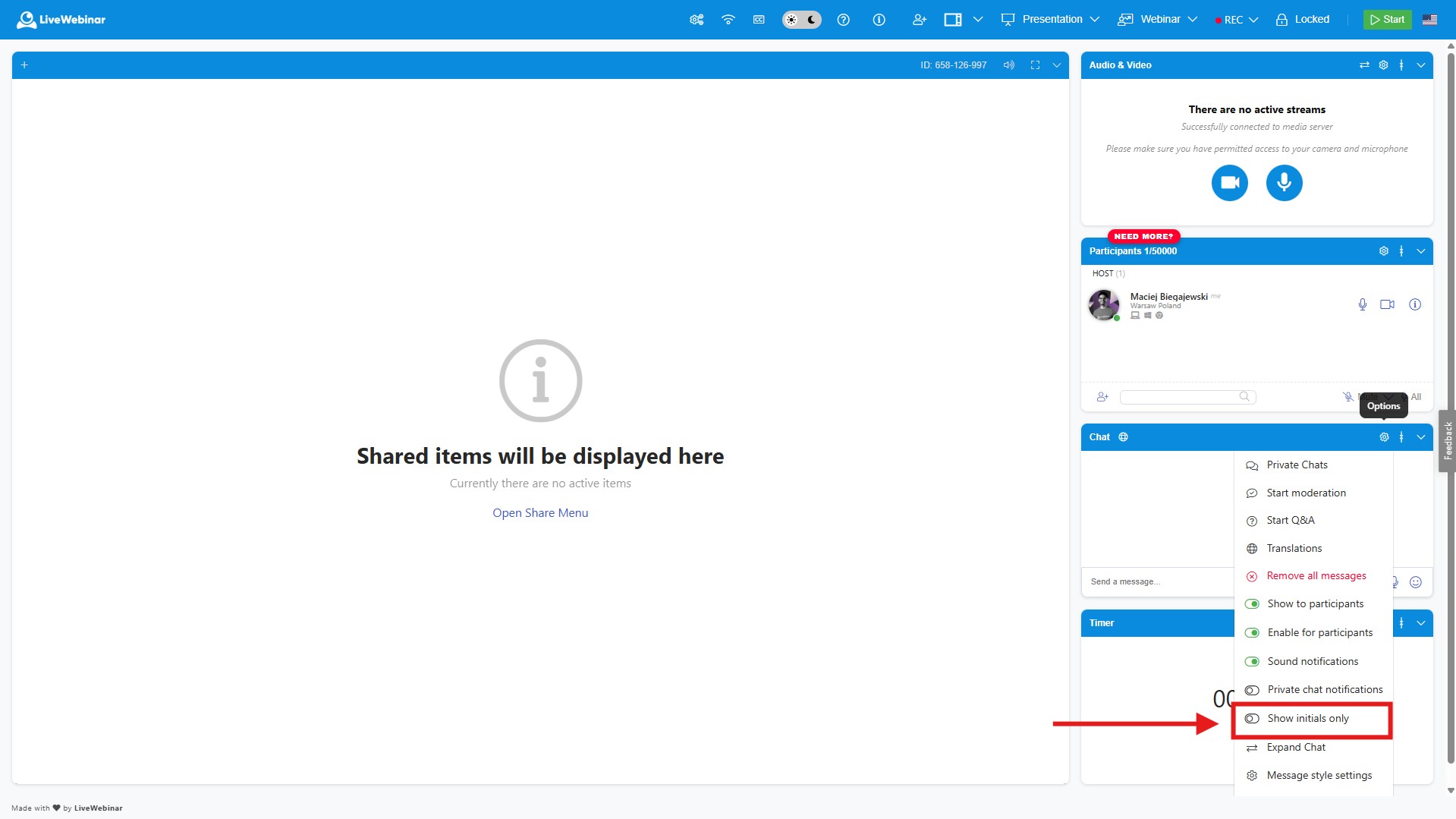The height and width of the screenshot is (819, 1456).
Task: Click the LiveWebinar logo
Action: (x=61, y=20)
